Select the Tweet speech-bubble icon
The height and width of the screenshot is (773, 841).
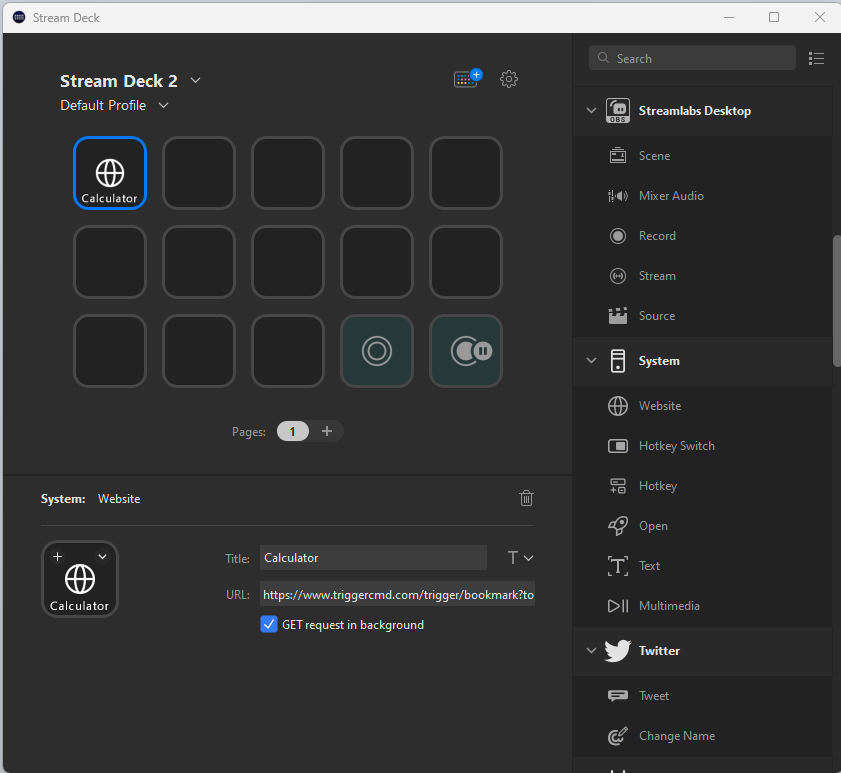tap(618, 696)
